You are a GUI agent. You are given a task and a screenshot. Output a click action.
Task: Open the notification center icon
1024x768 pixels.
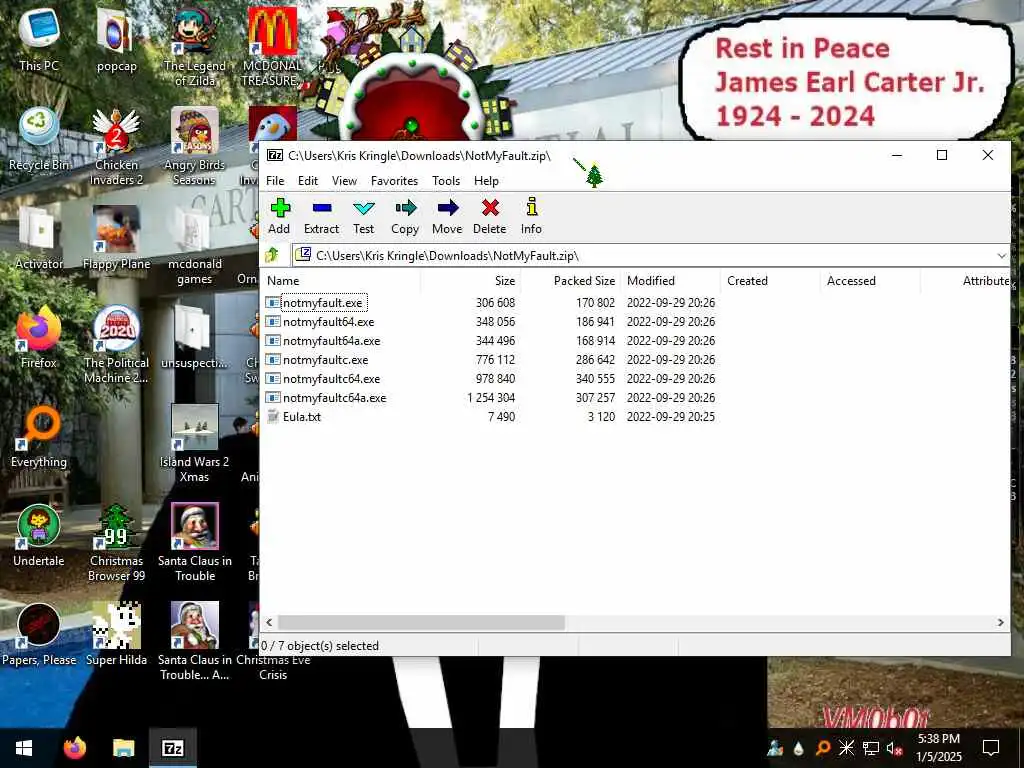[x=991, y=748]
